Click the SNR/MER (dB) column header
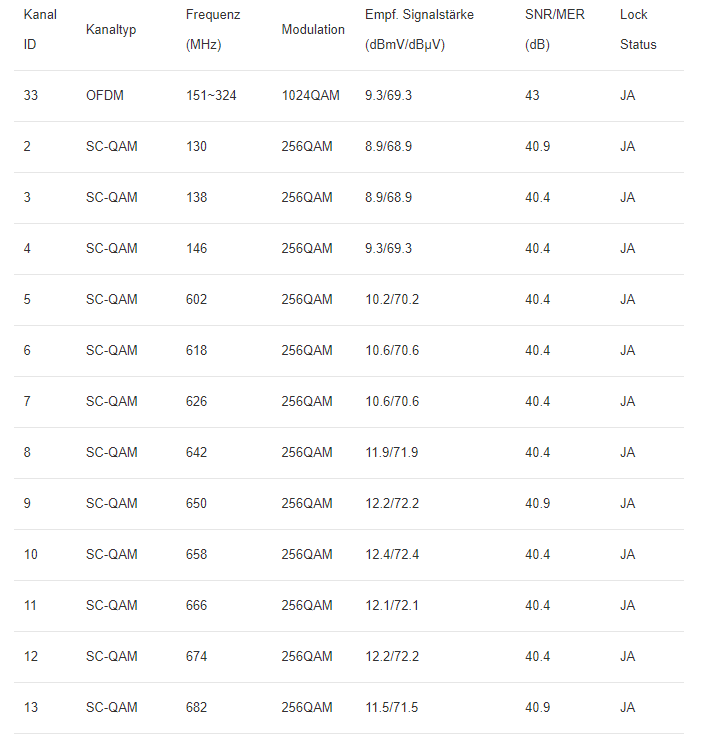Image resolution: width=705 pixels, height=742 pixels. pyautogui.click(x=555, y=29)
